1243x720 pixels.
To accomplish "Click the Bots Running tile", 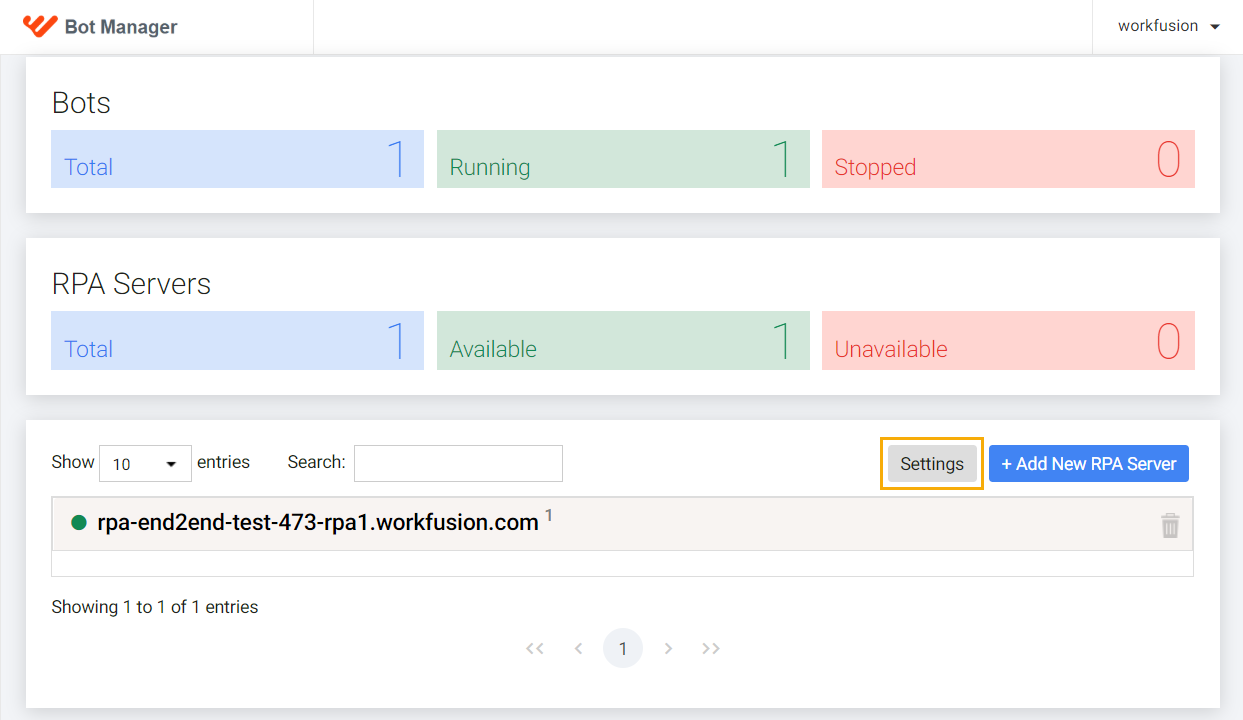I will (x=623, y=159).
